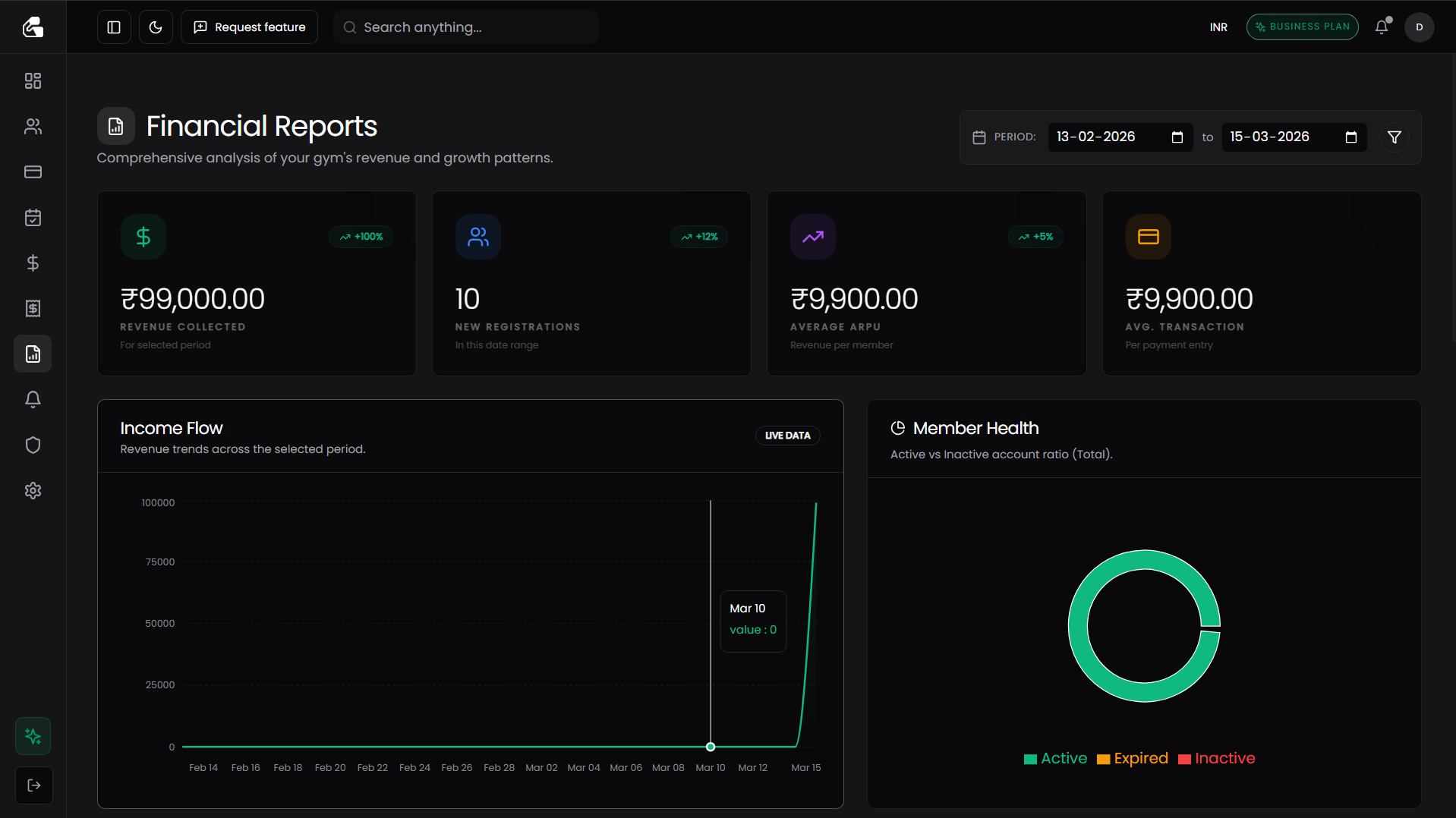The image size is (1456, 818).
Task: Open the Attendance calendar icon
Action: [33, 218]
